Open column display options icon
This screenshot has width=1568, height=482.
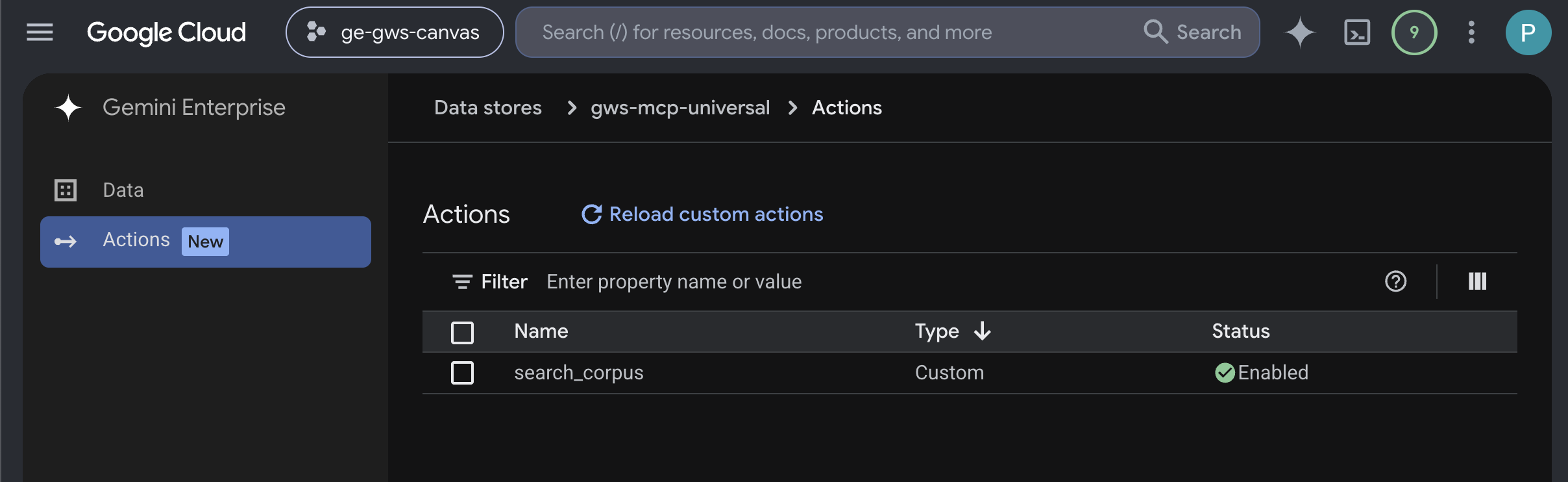coord(1478,281)
